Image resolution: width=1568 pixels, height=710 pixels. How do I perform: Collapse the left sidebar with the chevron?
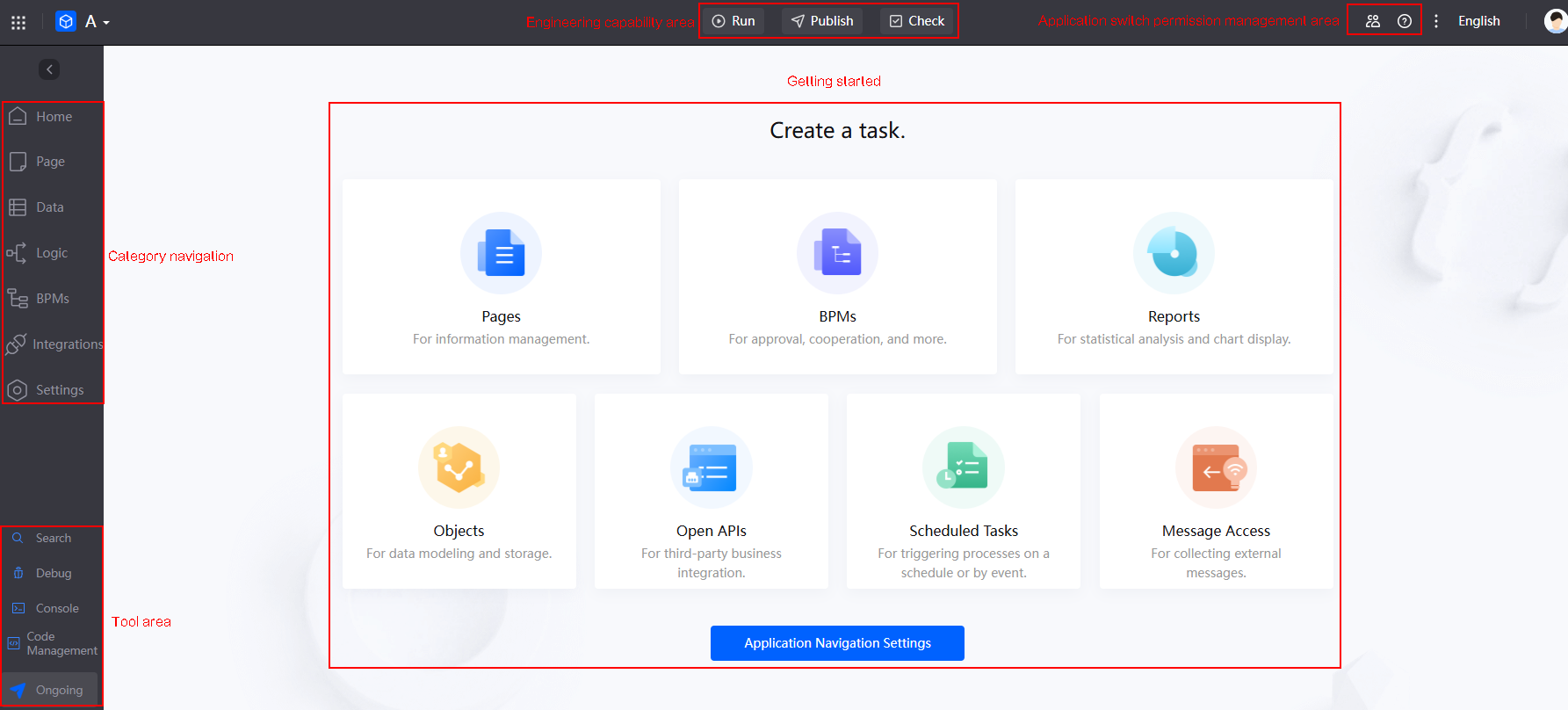[49, 69]
